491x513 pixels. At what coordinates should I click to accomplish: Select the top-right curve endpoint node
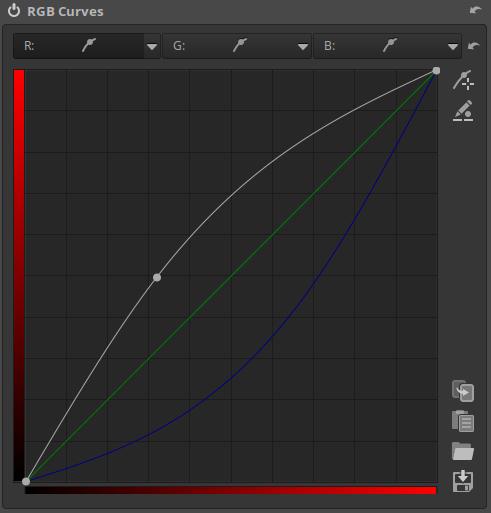(x=436, y=71)
